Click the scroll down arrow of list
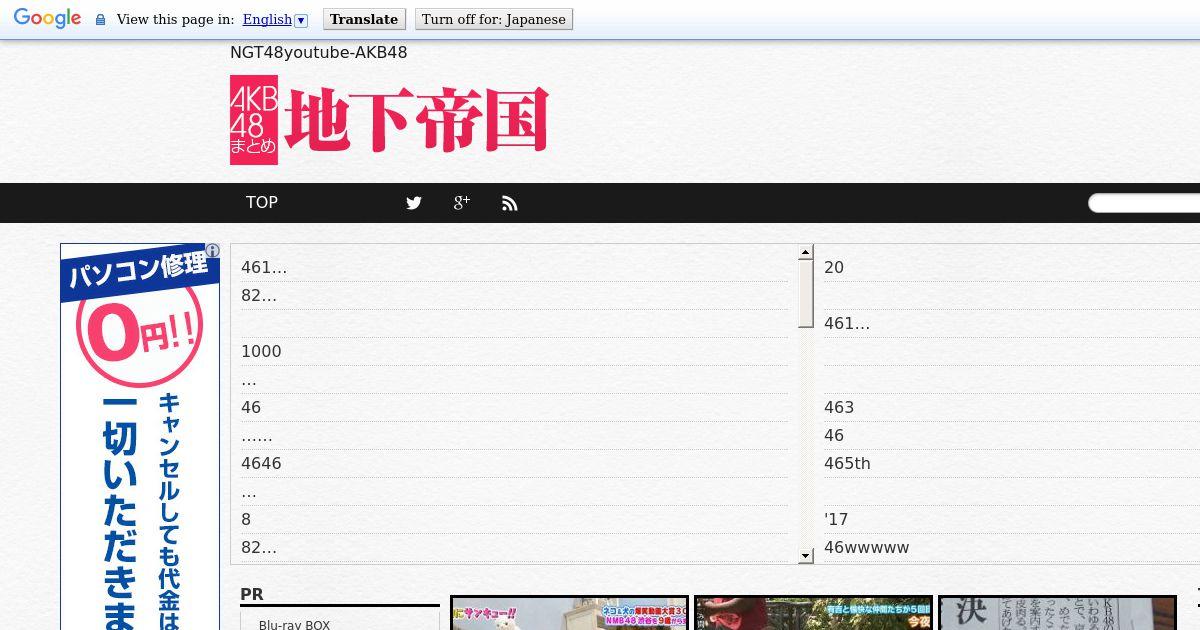The image size is (1200, 630). coord(805,555)
